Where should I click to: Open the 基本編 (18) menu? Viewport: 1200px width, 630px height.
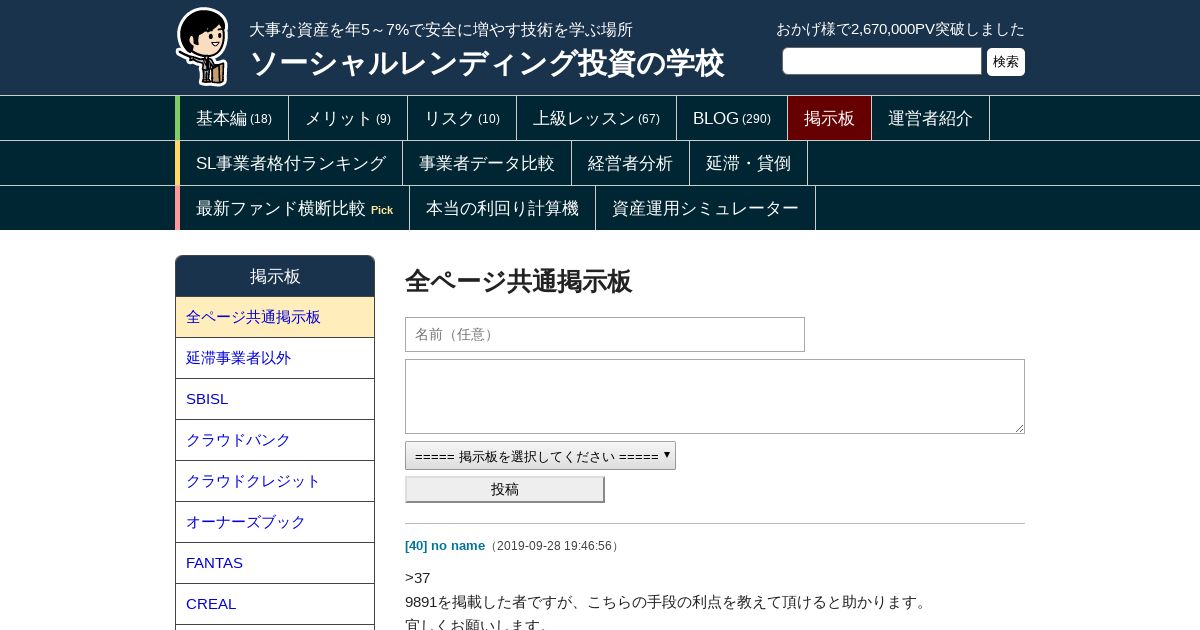pyautogui.click(x=234, y=118)
